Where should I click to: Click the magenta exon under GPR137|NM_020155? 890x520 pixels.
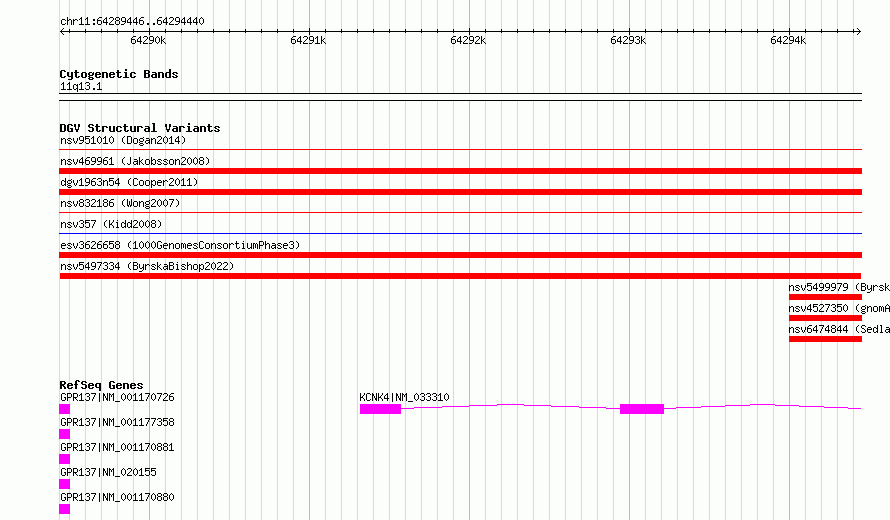(65, 484)
